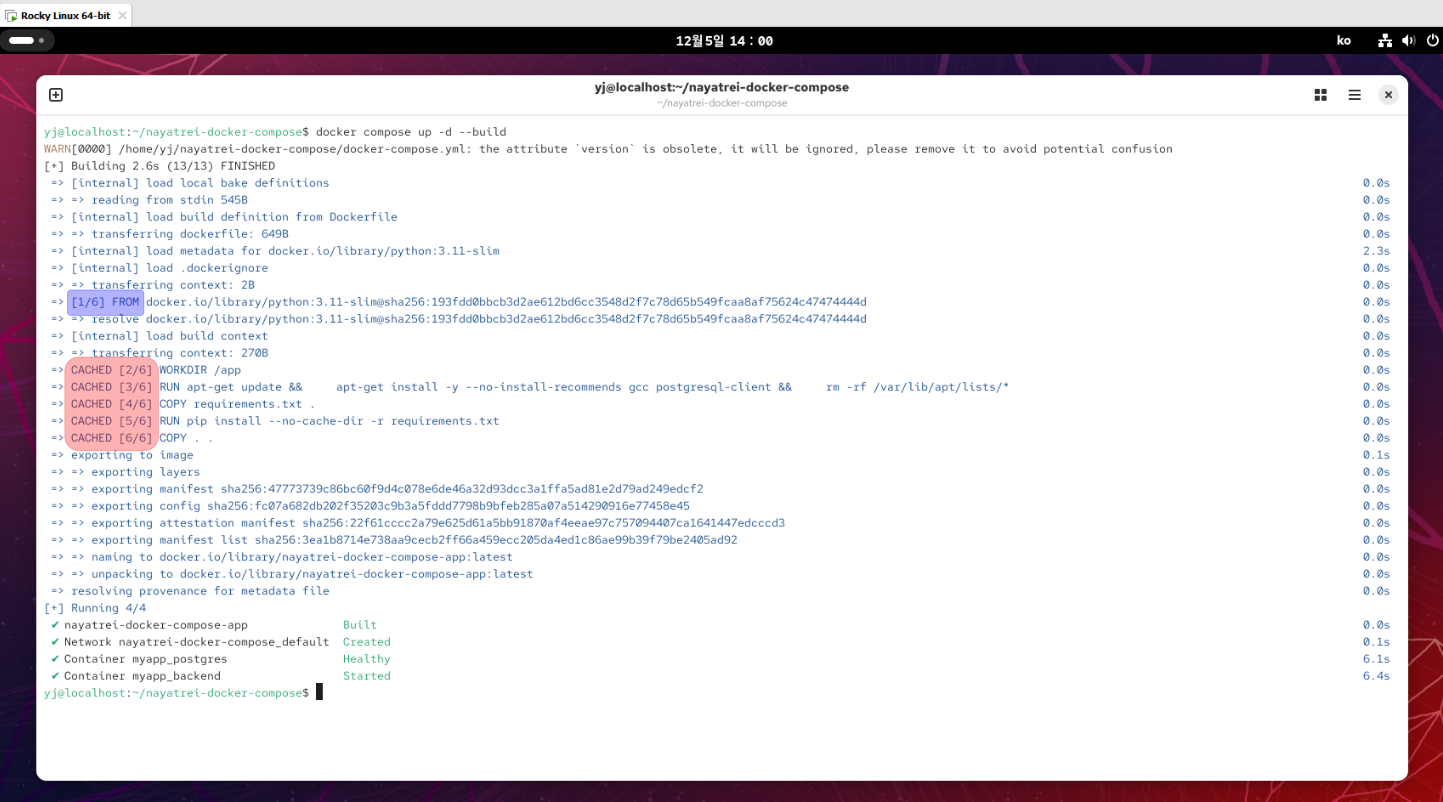Click 'Started' status text

367,676
